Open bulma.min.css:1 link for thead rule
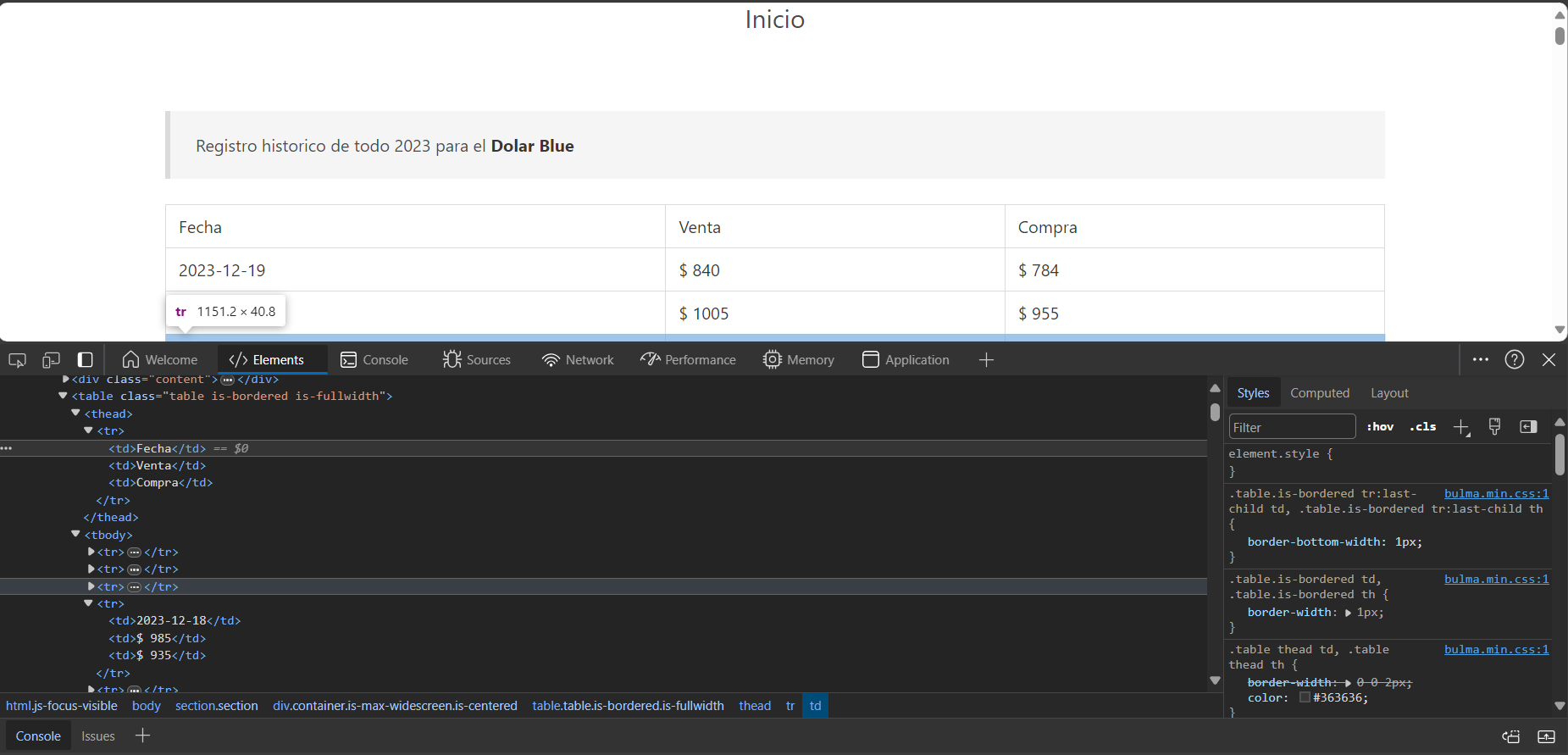 (x=1496, y=650)
